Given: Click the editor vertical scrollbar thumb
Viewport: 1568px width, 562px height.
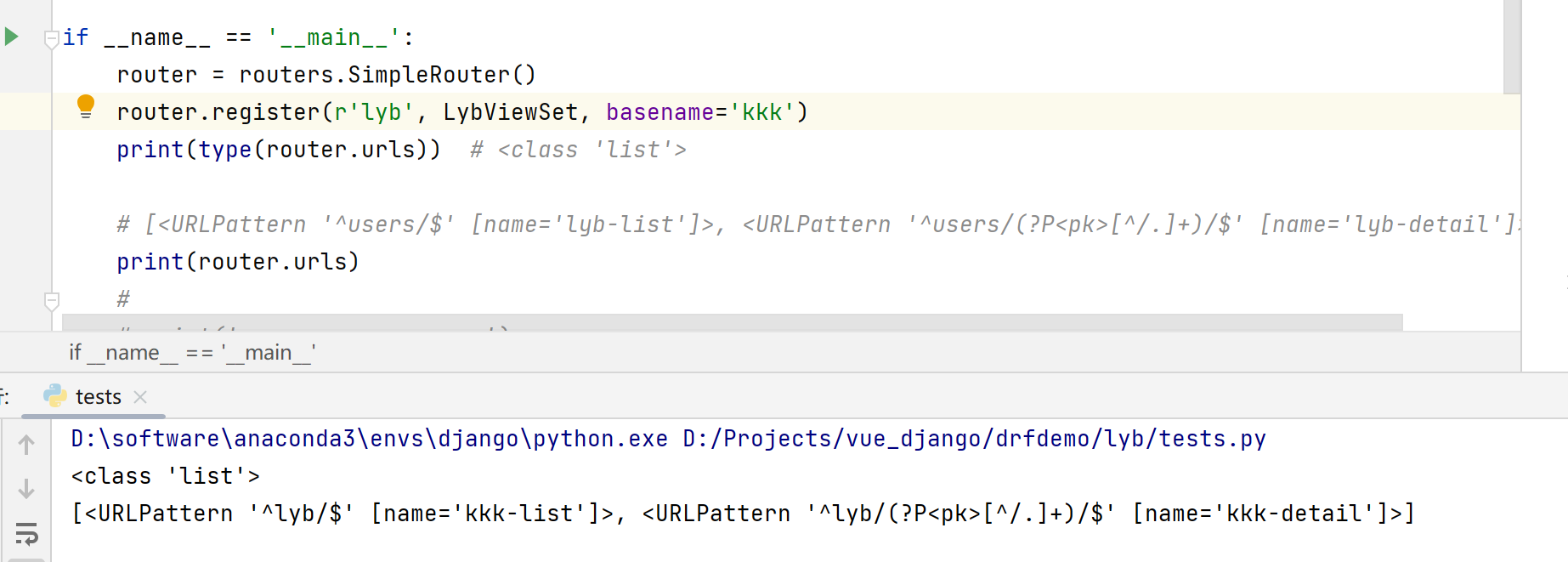Looking at the screenshot, I should 1511,47.
